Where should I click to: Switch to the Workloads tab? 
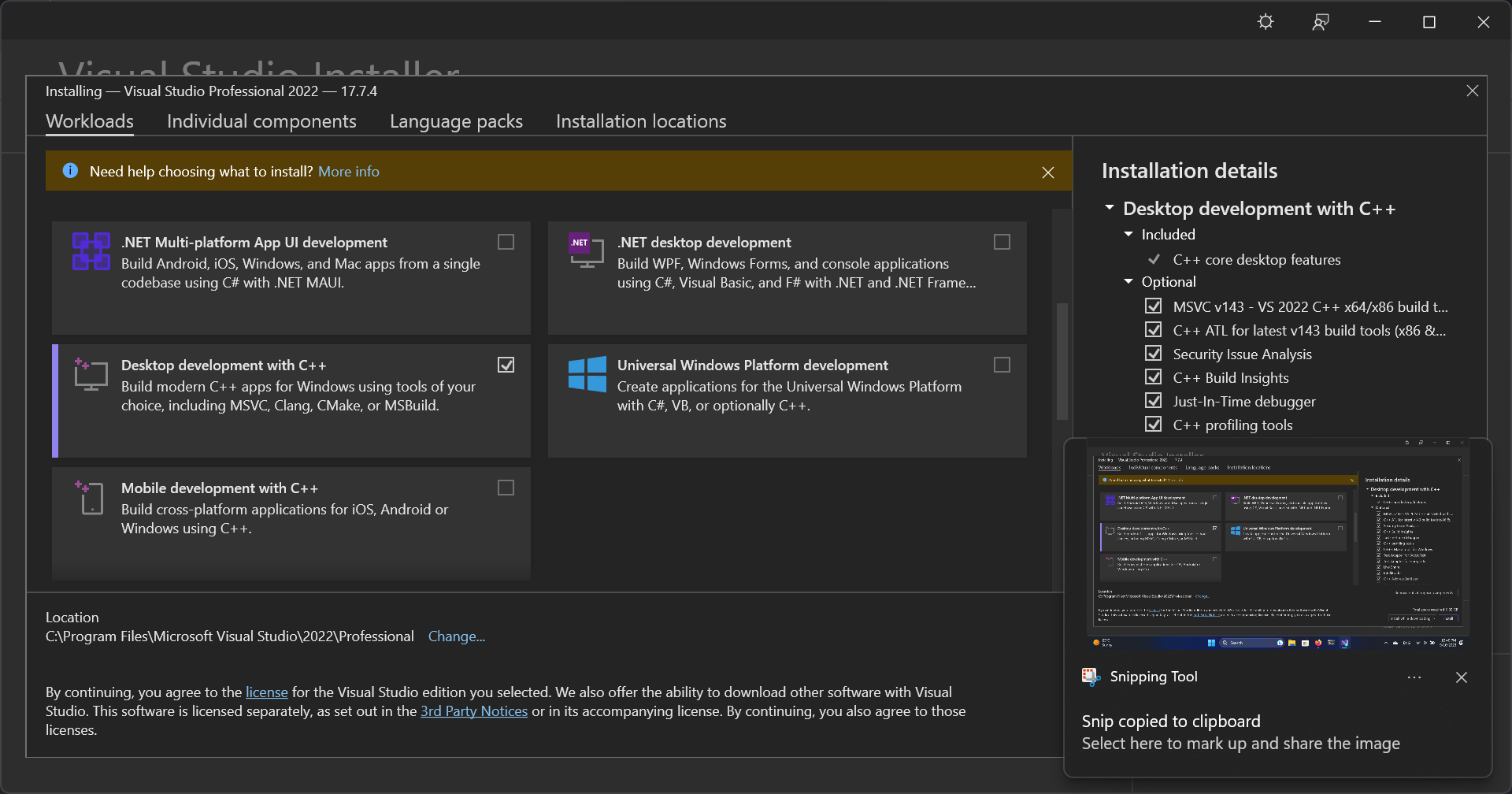coord(90,121)
